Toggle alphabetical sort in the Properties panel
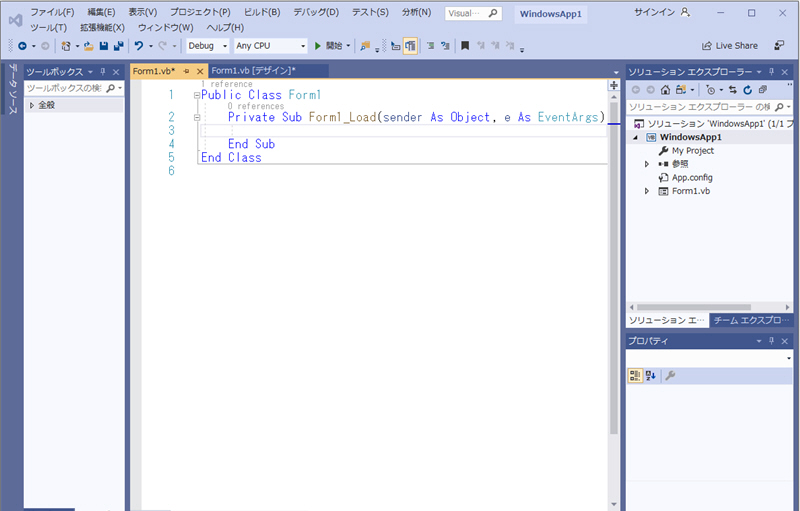 [651, 376]
